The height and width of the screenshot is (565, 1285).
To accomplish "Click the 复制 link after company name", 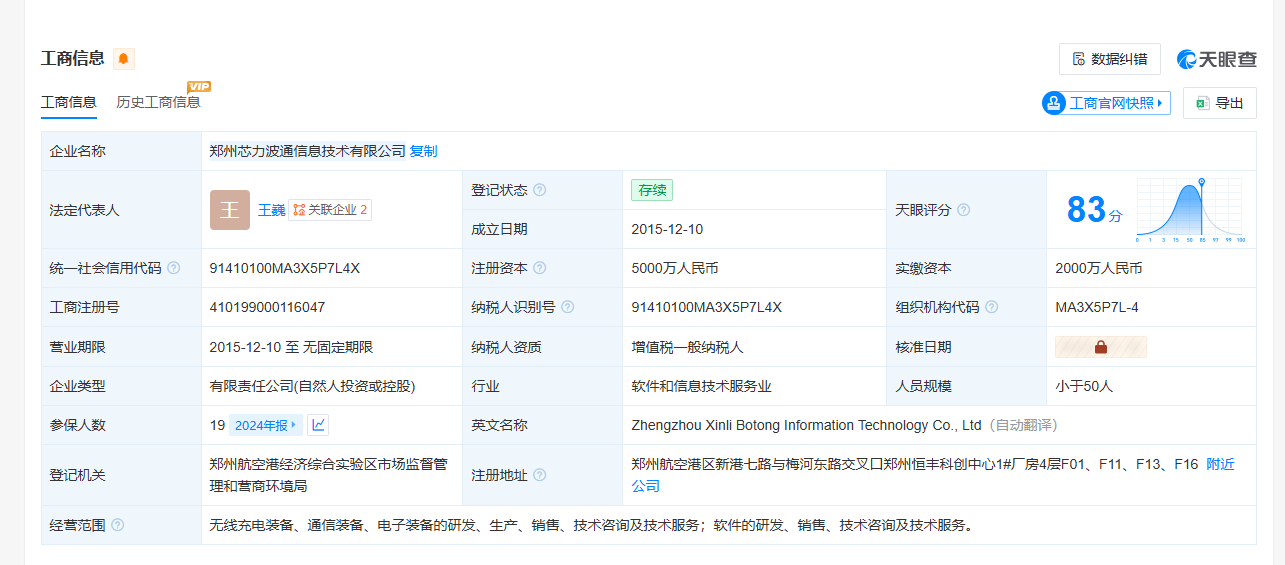I will click(x=423, y=151).
